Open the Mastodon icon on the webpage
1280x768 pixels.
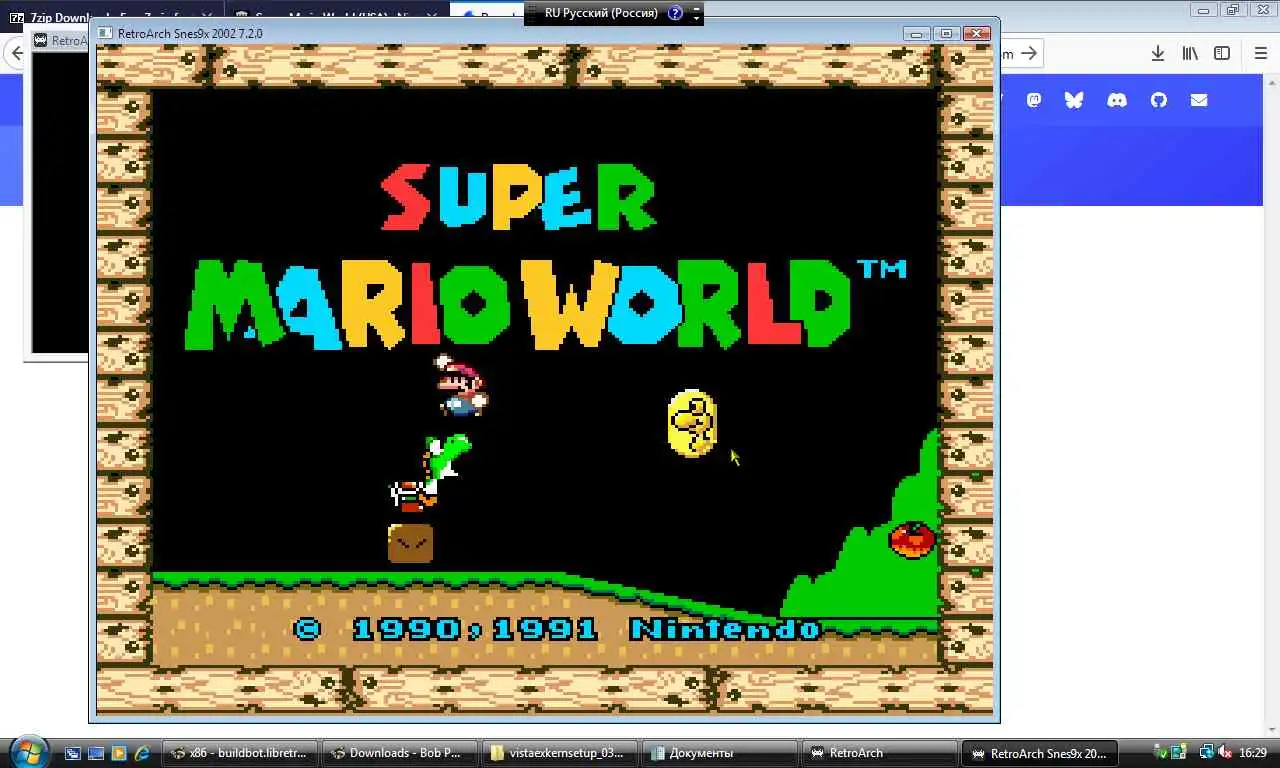click(1034, 100)
